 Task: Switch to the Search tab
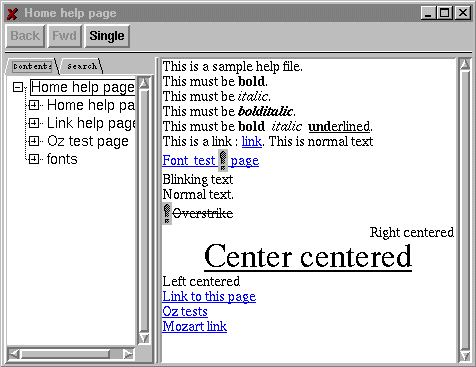82,66
